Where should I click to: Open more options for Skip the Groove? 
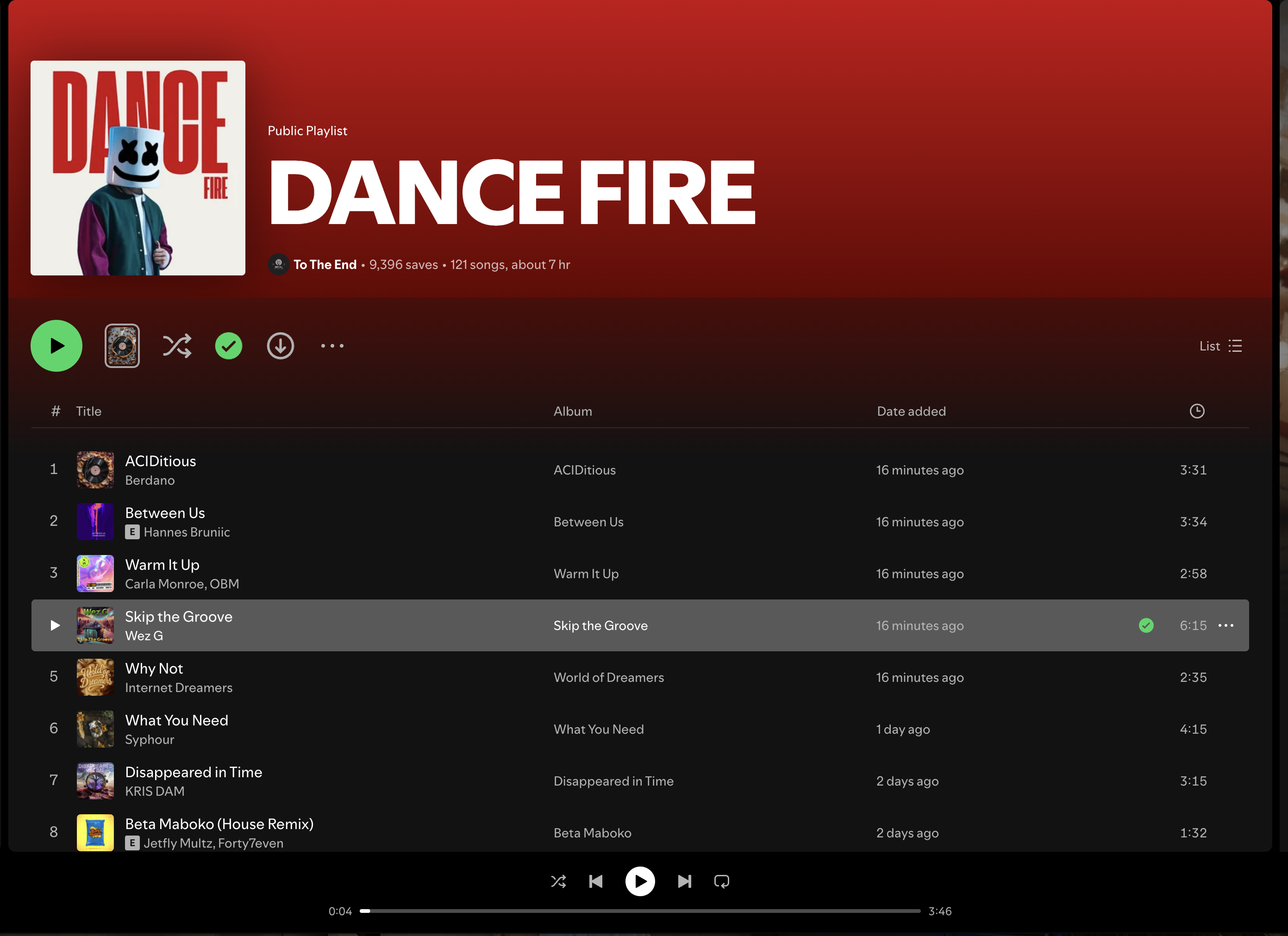tap(1225, 625)
